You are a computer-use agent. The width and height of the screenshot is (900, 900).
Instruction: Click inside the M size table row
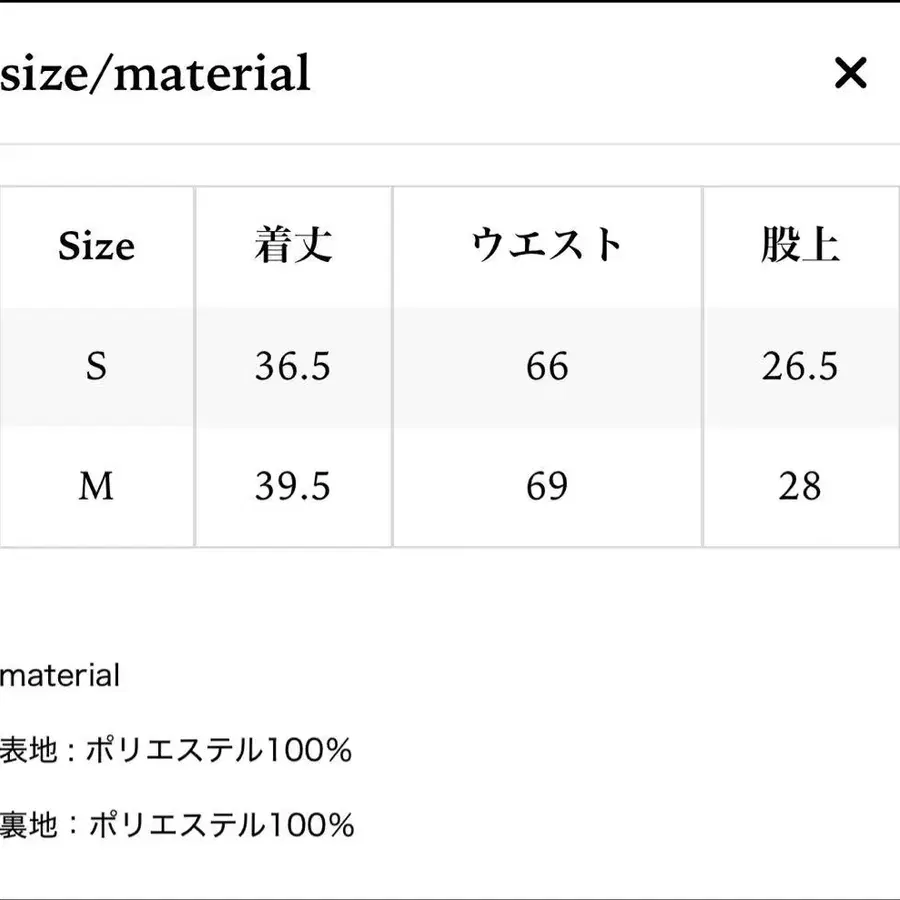point(450,487)
